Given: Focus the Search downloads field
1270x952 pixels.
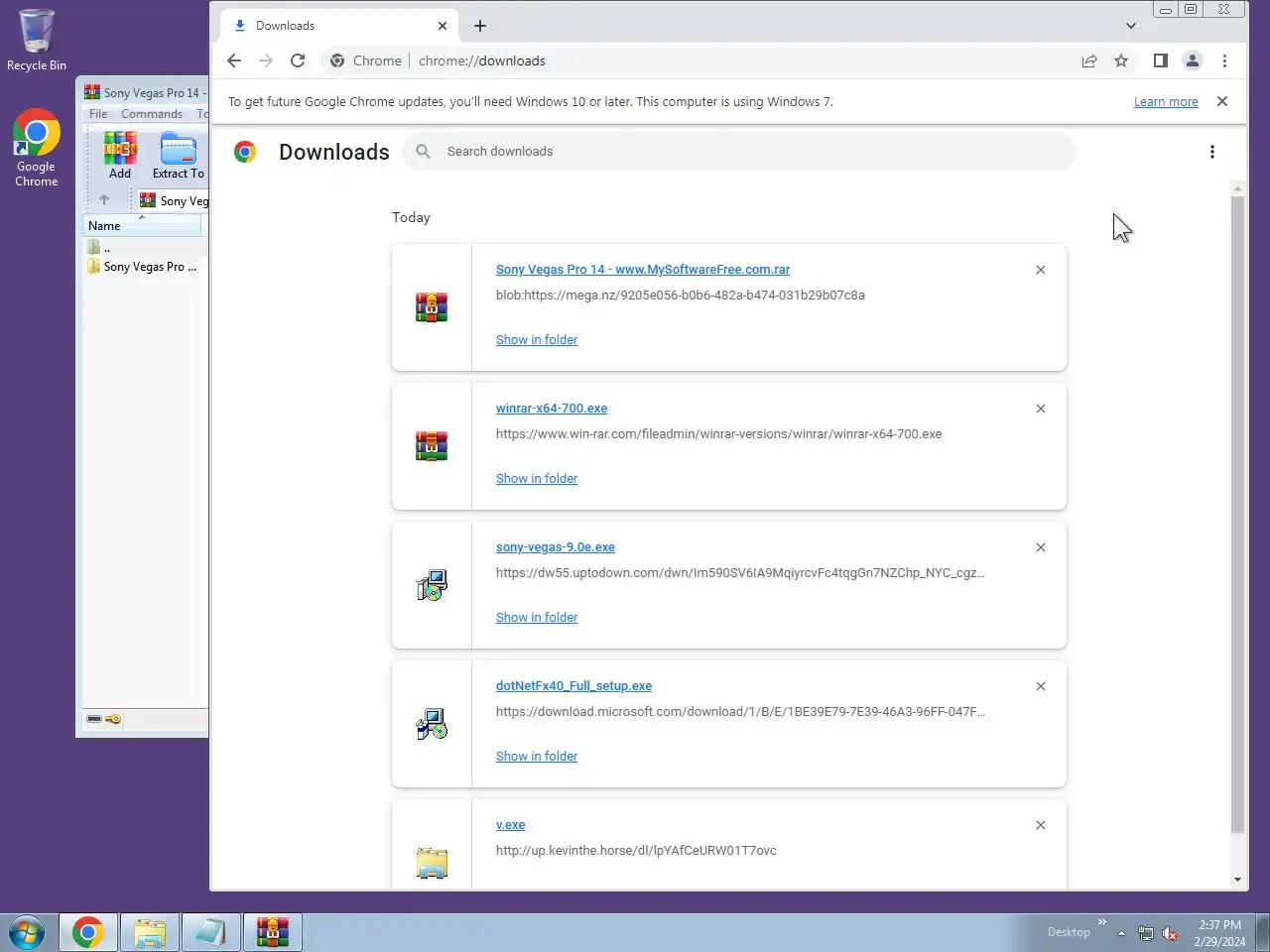Looking at the screenshot, I should 739,152.
